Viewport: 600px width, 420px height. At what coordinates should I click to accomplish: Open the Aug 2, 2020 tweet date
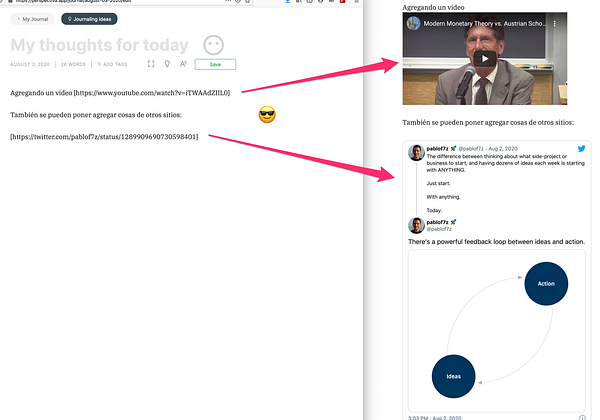tap(503, 148)
